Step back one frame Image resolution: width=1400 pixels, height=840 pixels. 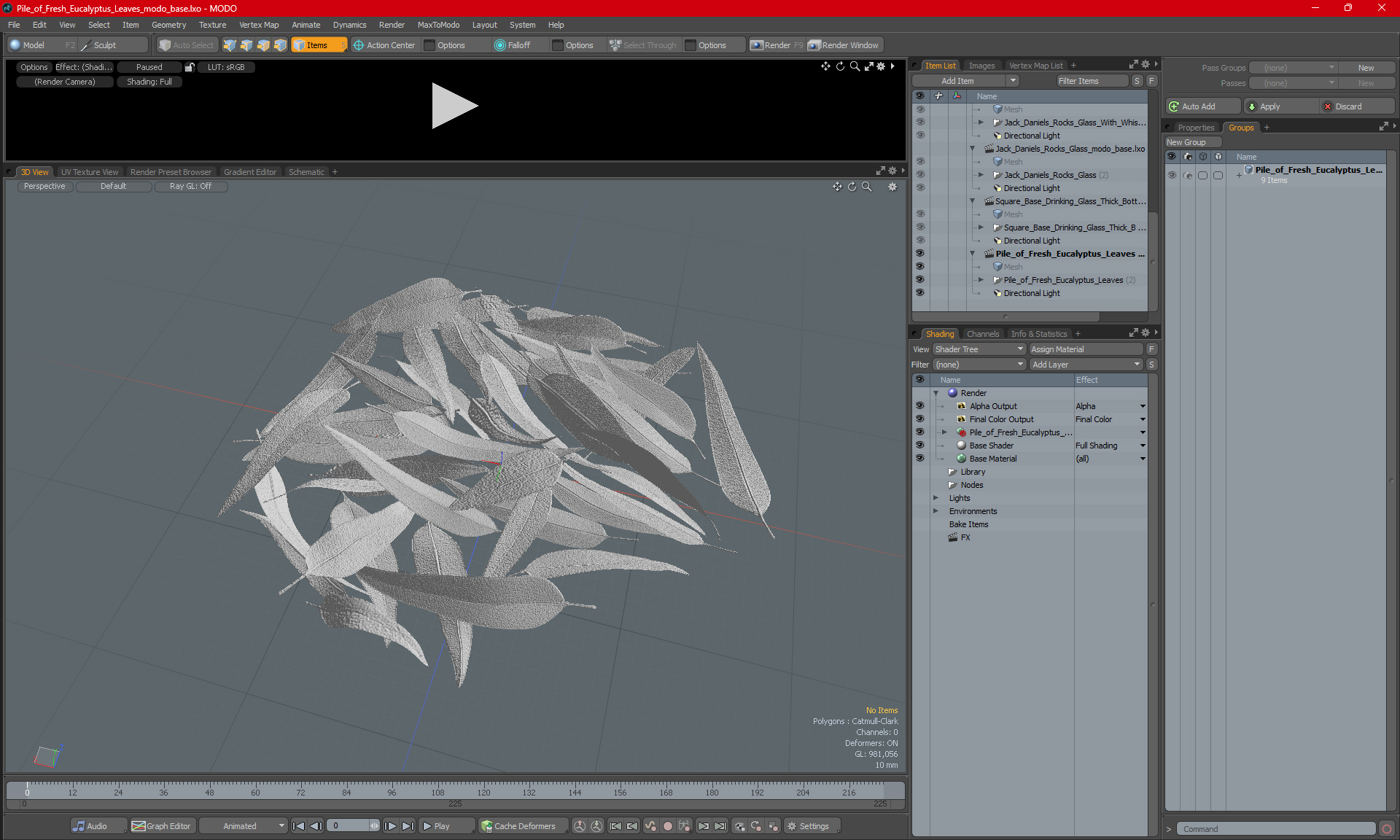(316, 826)
